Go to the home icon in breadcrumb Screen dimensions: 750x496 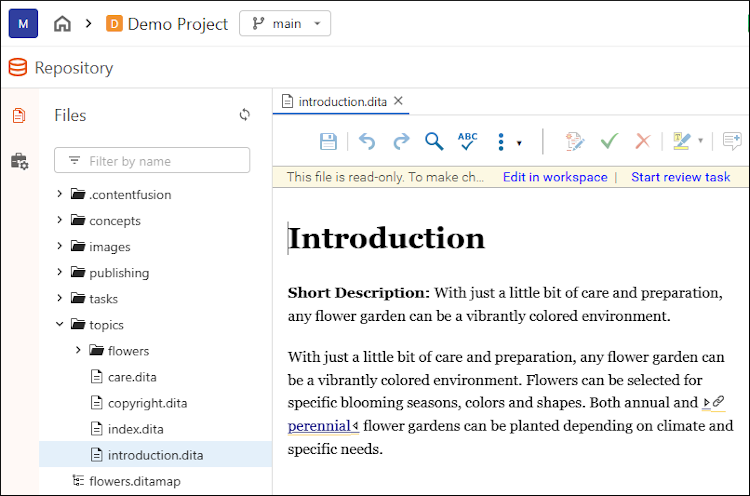[x=63, y=24]
